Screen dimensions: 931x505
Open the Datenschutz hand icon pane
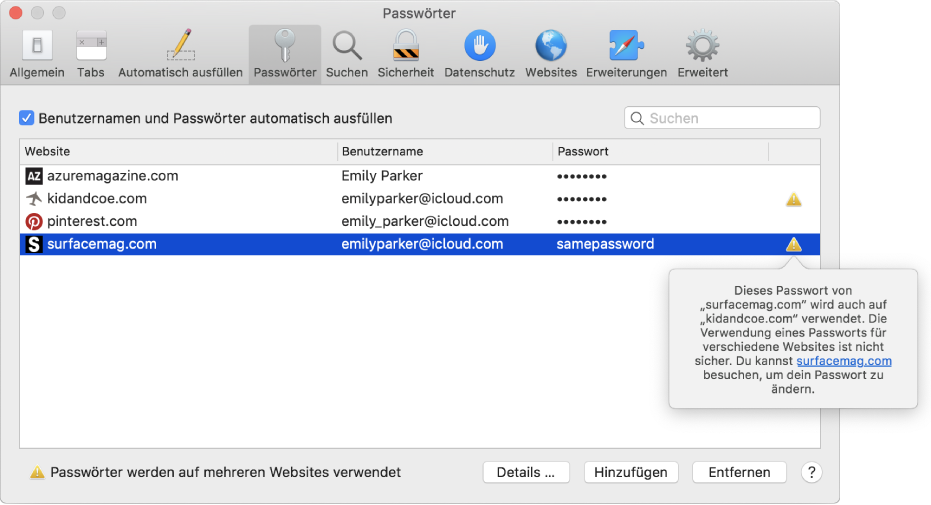pos(479,55)
